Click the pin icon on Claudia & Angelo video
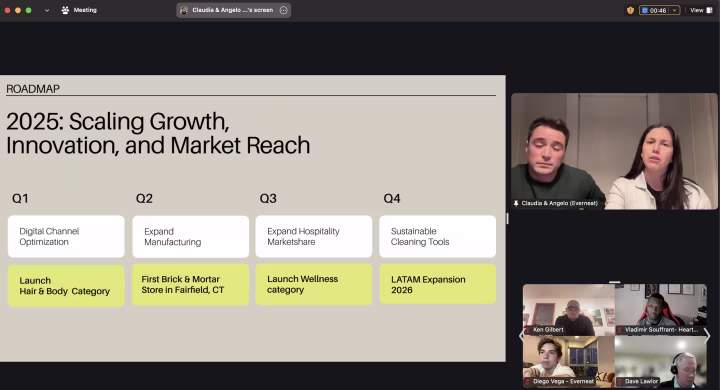Viewport: 720px width, 390px height. (x=516, y=203)
